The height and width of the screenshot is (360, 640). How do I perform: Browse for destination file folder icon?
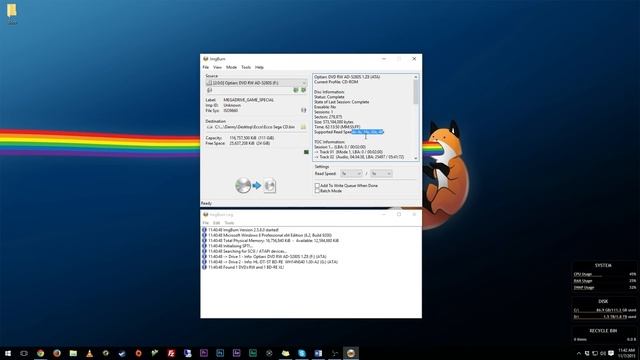tap(303, 127)
